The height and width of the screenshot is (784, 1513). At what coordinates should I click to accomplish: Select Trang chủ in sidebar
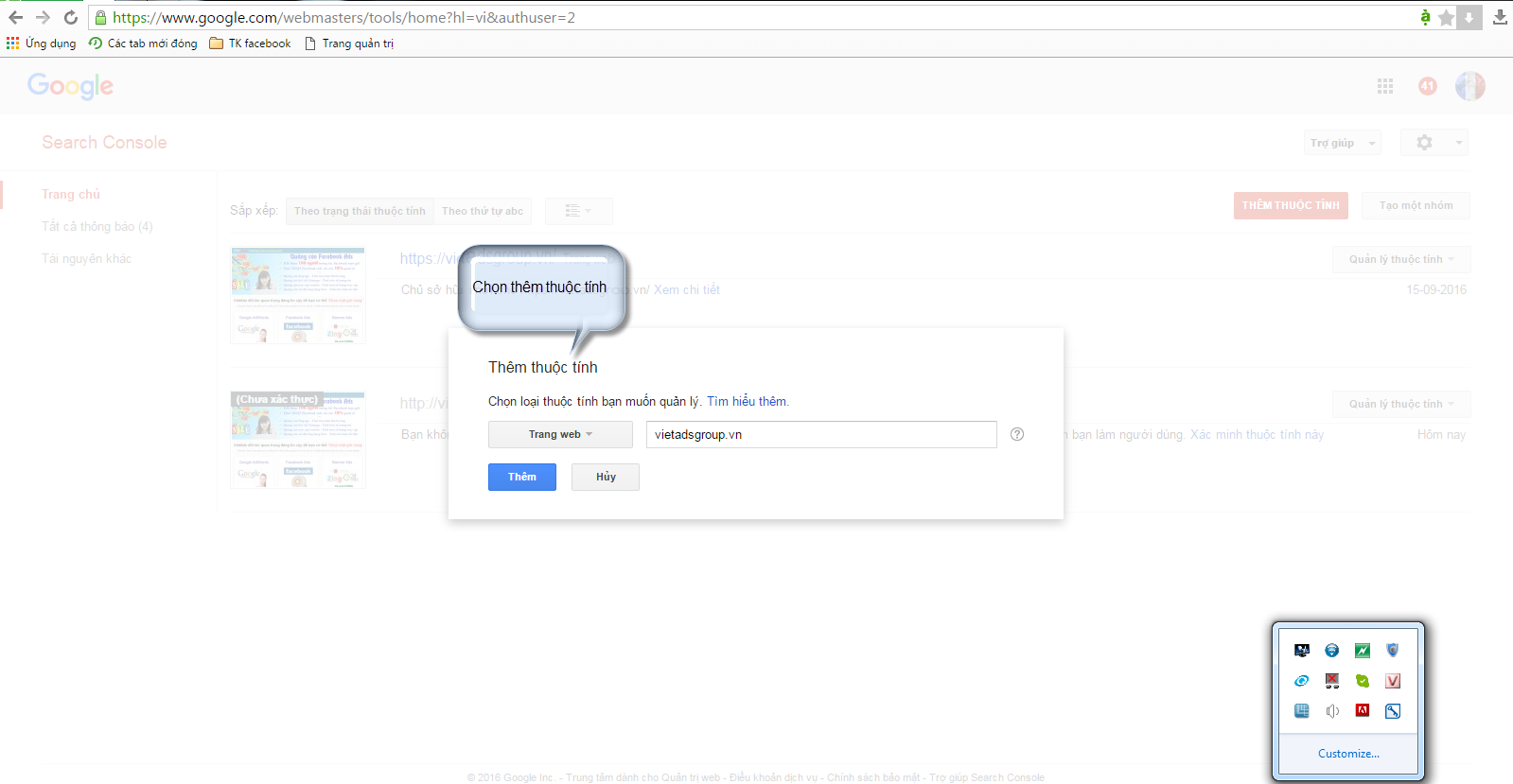(71, 194)
